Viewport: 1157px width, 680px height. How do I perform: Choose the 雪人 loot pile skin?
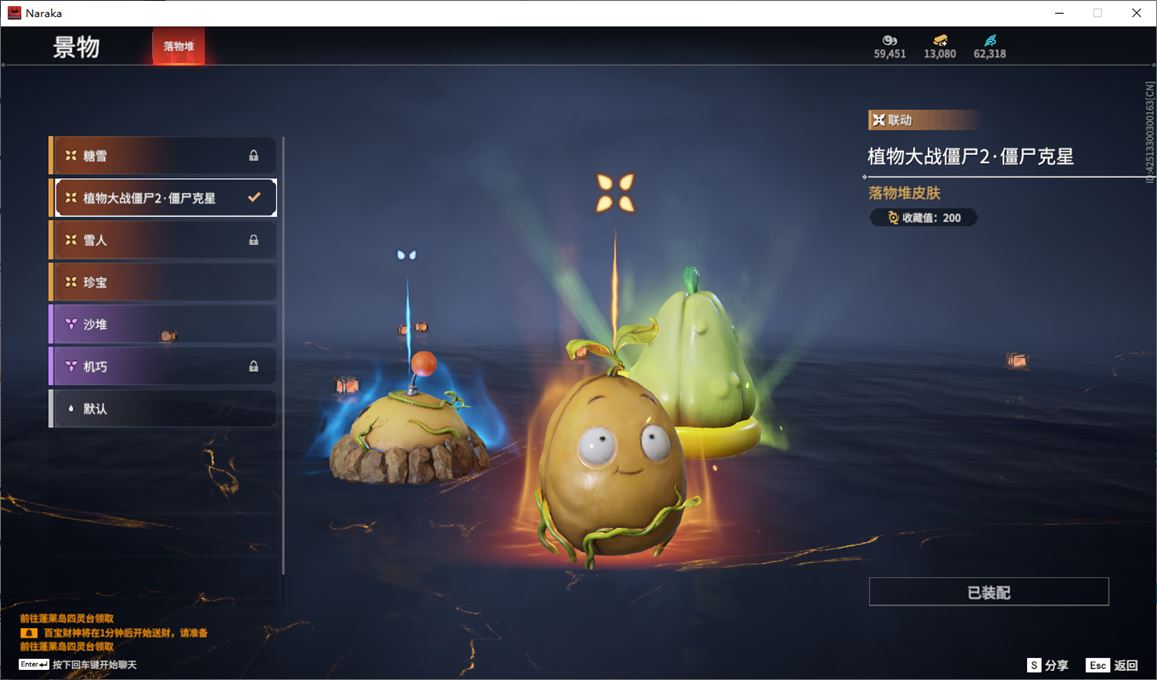(163, 240)
